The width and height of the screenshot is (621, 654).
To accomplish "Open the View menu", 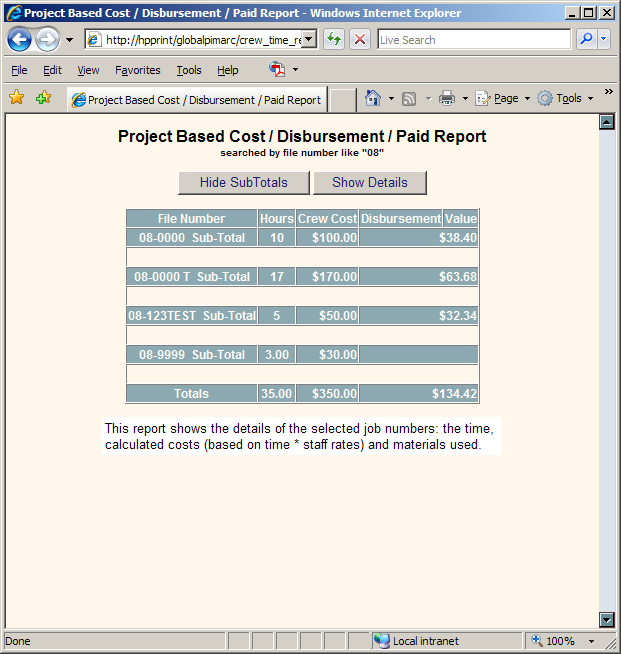I will pos(88,70).
